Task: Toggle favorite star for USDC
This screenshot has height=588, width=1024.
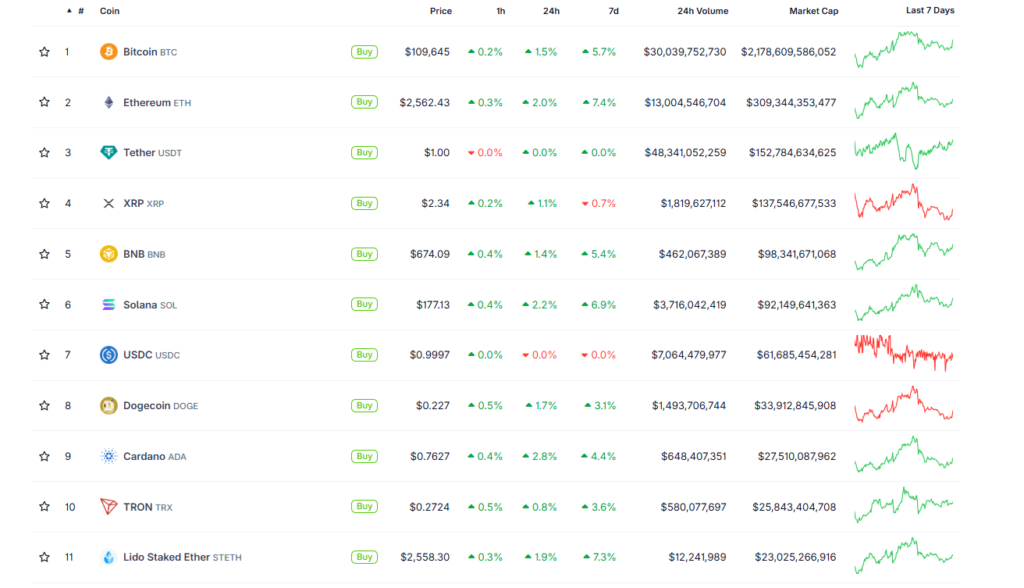Action: 44,355
